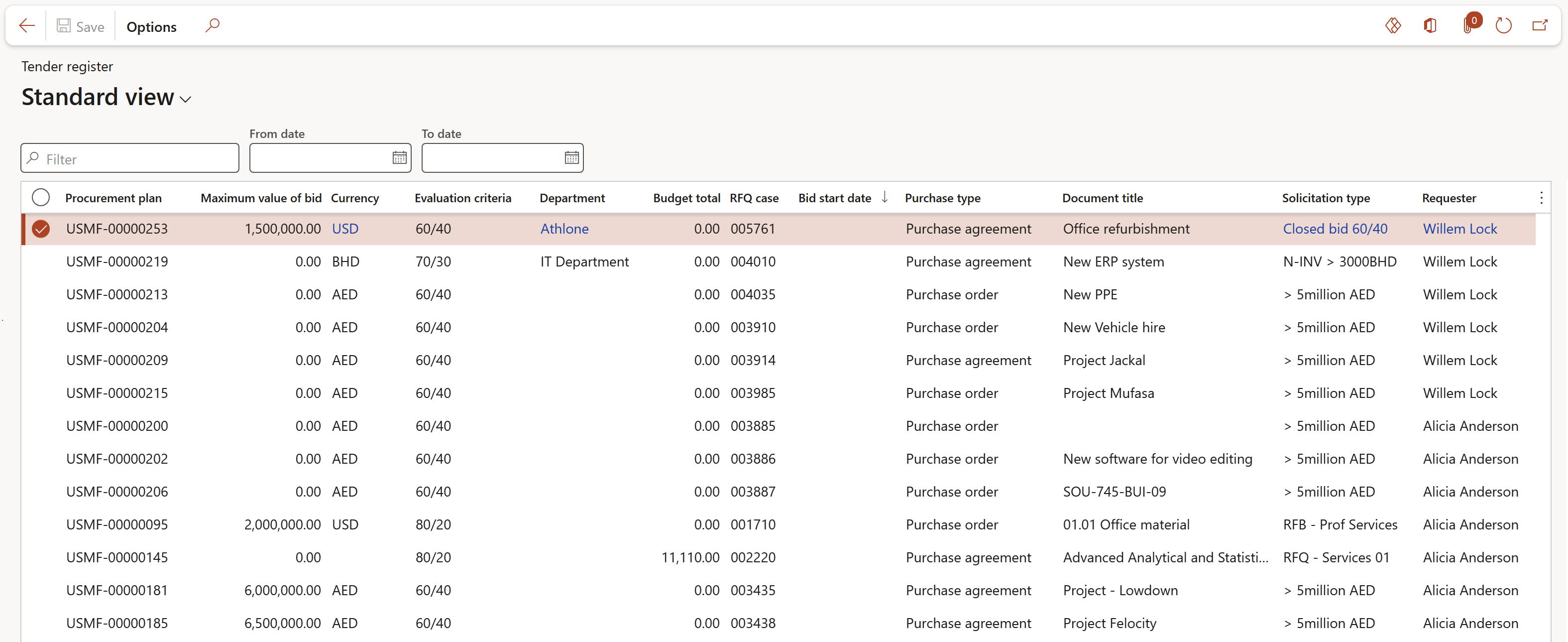Click the diamond personalization icon
The height and width of the screenshot is (642, 1568).
tap(1393, 25)
